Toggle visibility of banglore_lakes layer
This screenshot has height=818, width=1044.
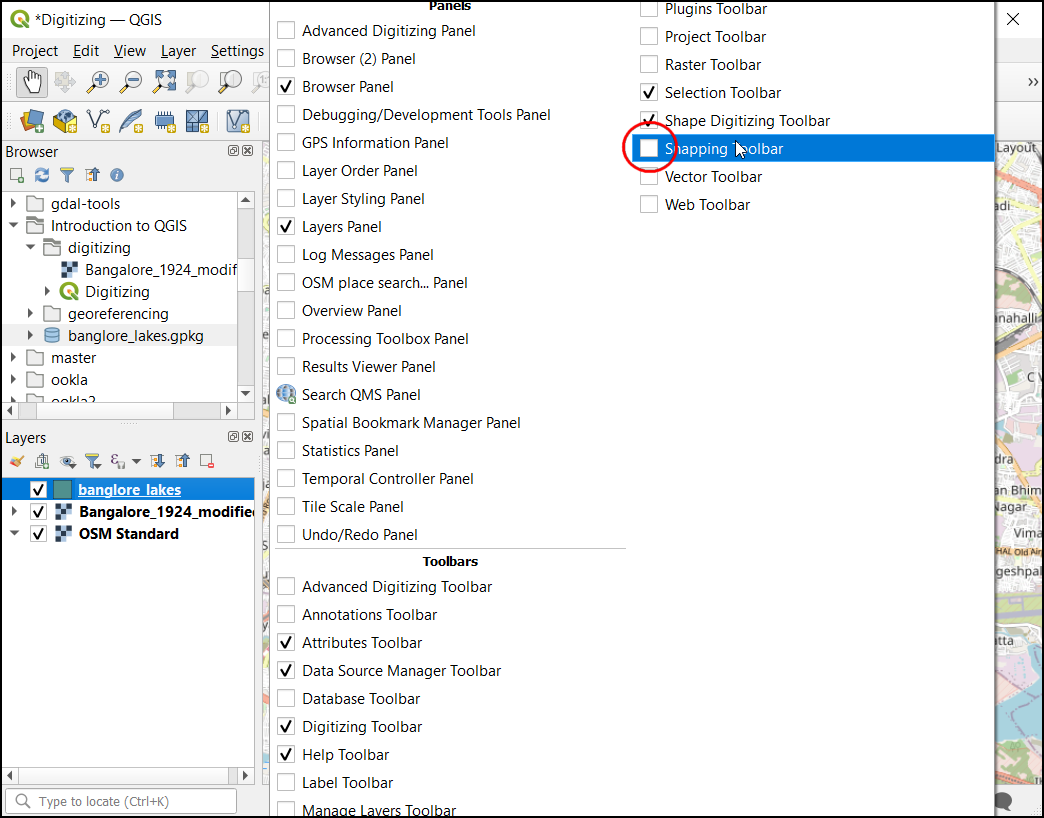click(x=38, y=490)
